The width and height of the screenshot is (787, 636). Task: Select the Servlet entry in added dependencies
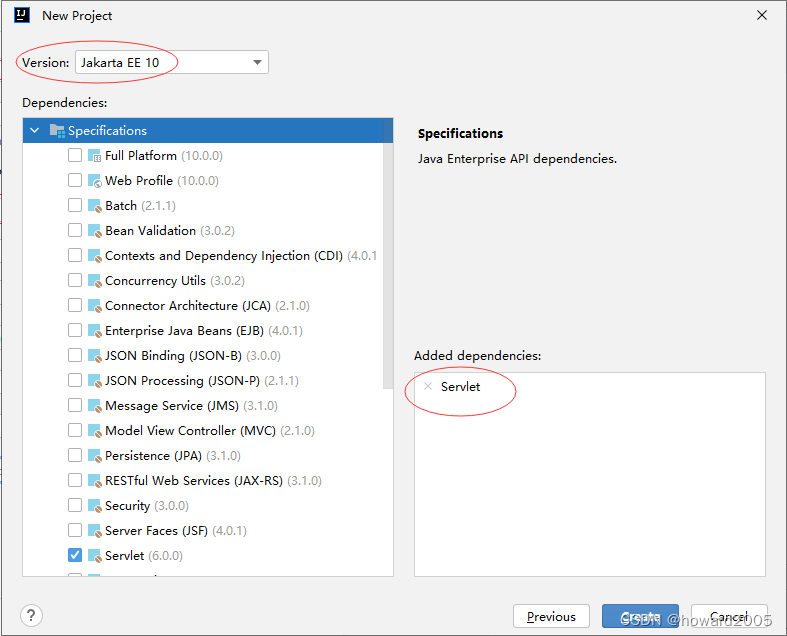460,387
